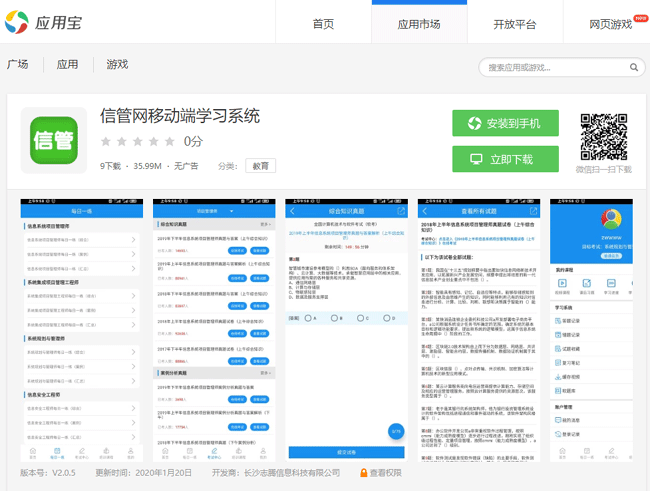
Task: Open the 教育 category tag
Action: coord(260,166)
